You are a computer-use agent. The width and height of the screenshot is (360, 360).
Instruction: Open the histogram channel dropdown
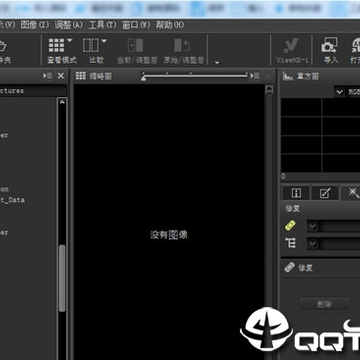point(340,92)
